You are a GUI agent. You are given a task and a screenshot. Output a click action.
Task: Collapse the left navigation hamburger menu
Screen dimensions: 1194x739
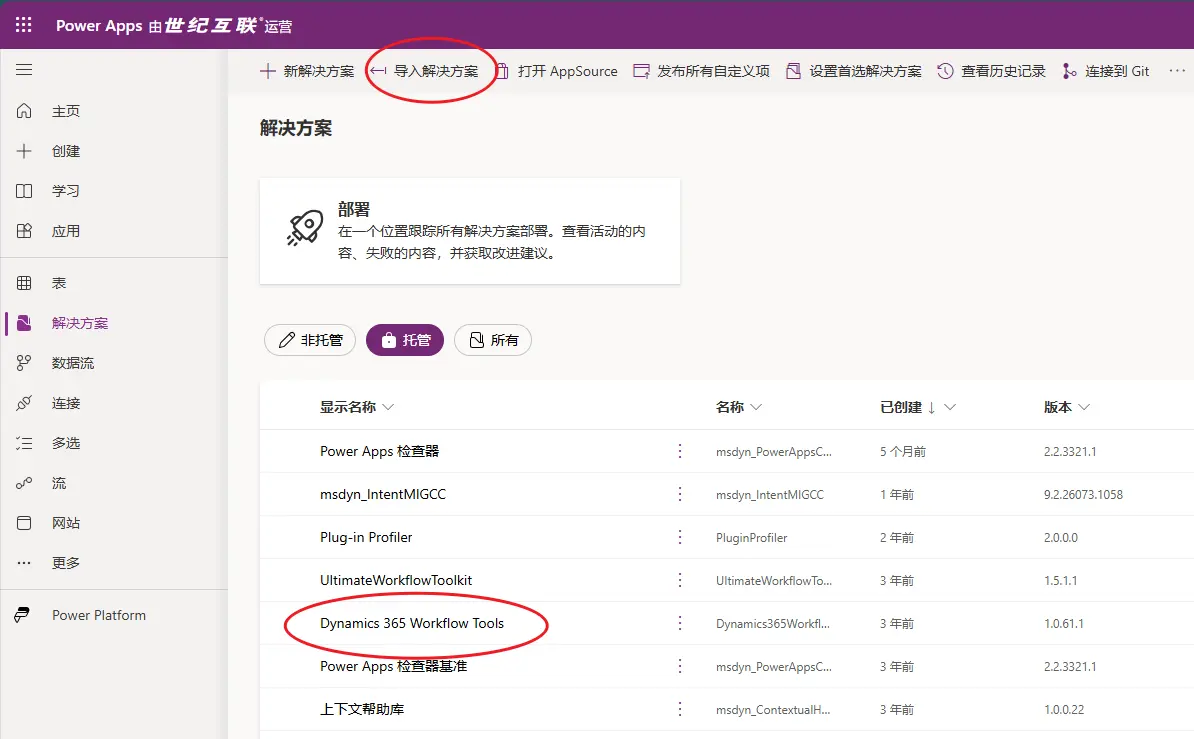pyautogui.click(x=24, y=70)
